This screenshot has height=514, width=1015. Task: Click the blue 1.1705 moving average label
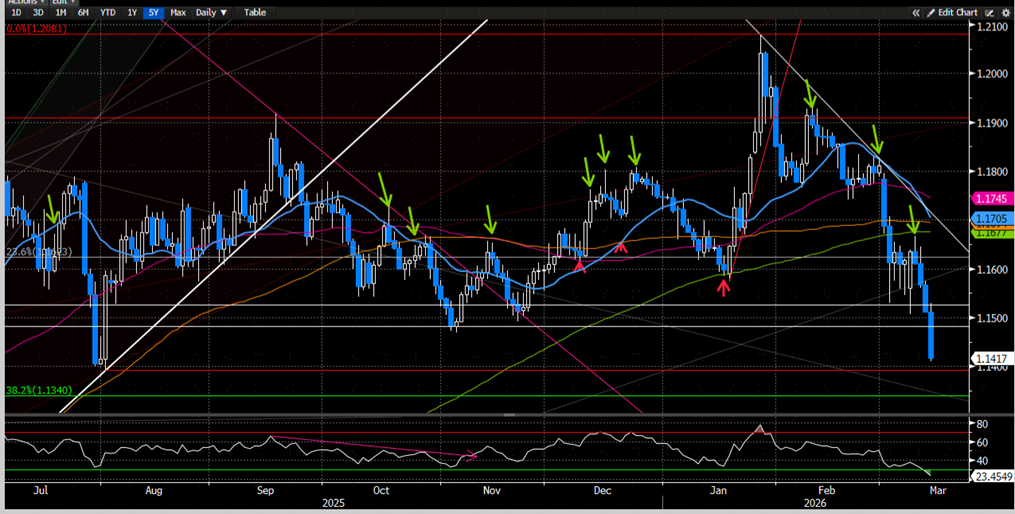pos(989,217)
